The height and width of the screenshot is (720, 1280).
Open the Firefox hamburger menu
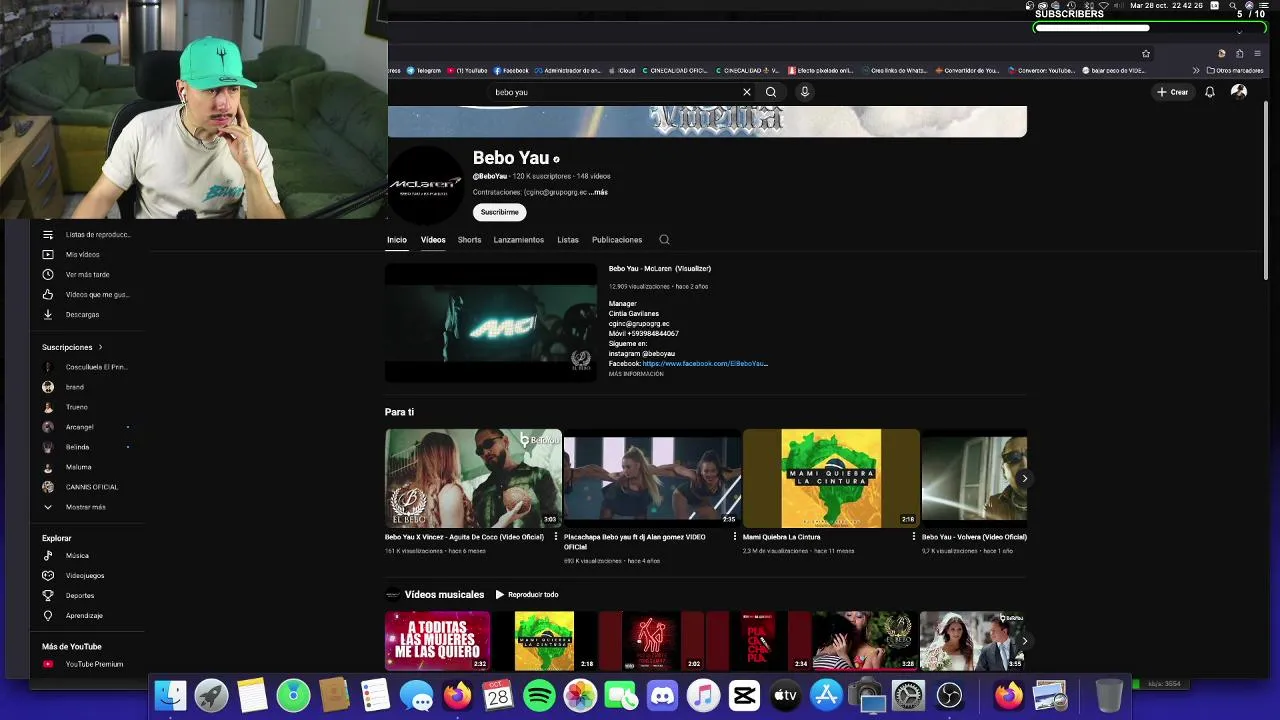(1257, 54)
